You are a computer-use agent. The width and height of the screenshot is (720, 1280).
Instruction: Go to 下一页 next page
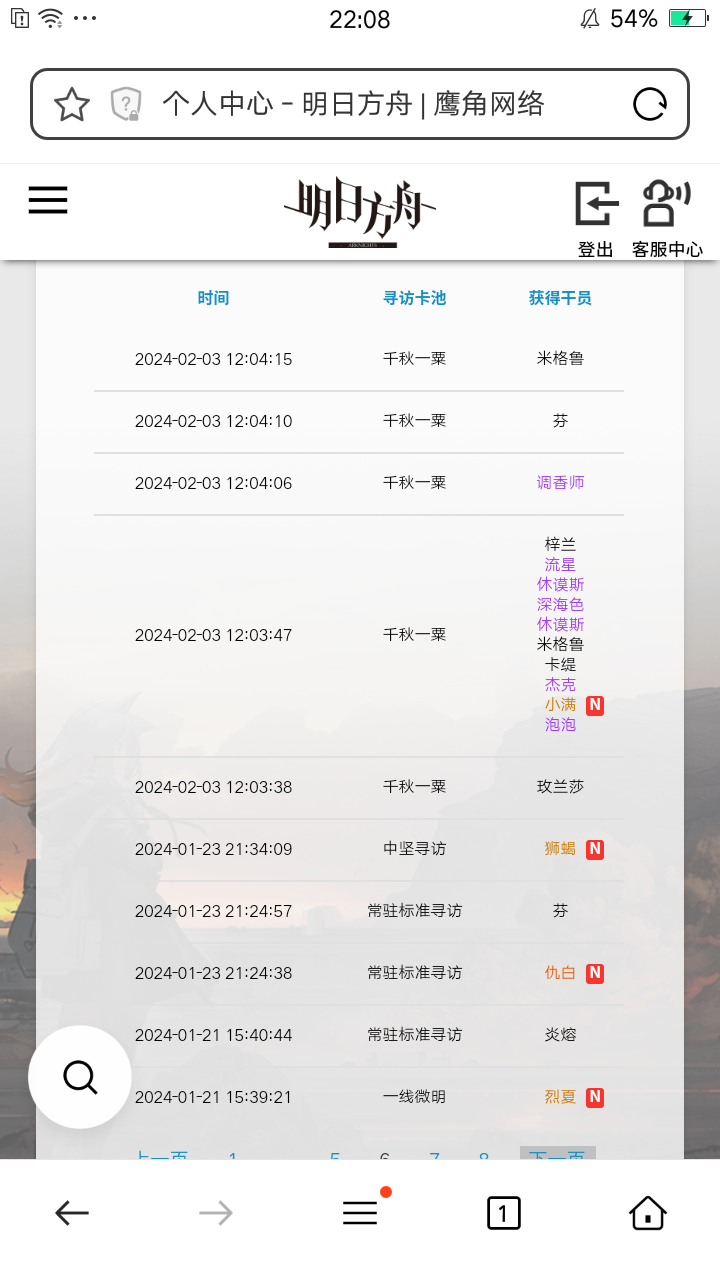557,1154
